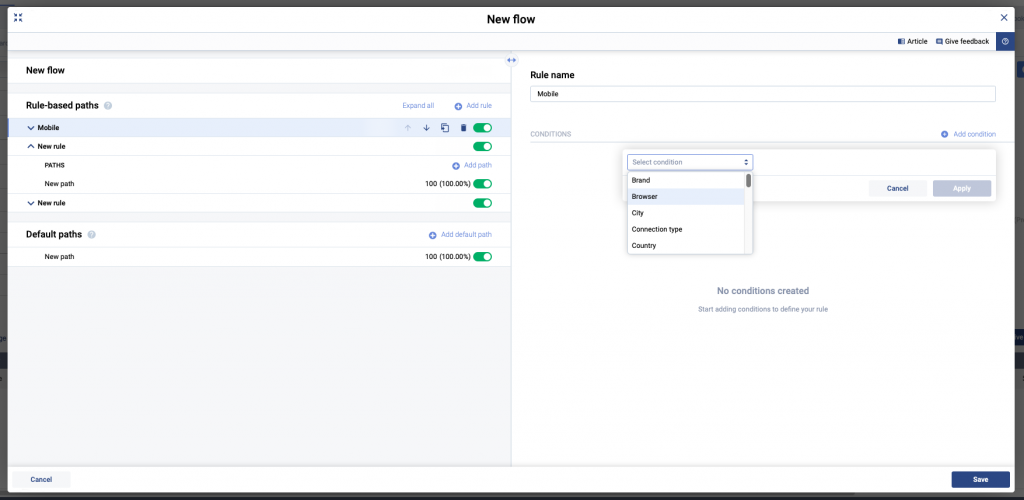This screenshot has height=500, width=1024.
Task: Click the Add rule link
Action: tap(479, 106)
